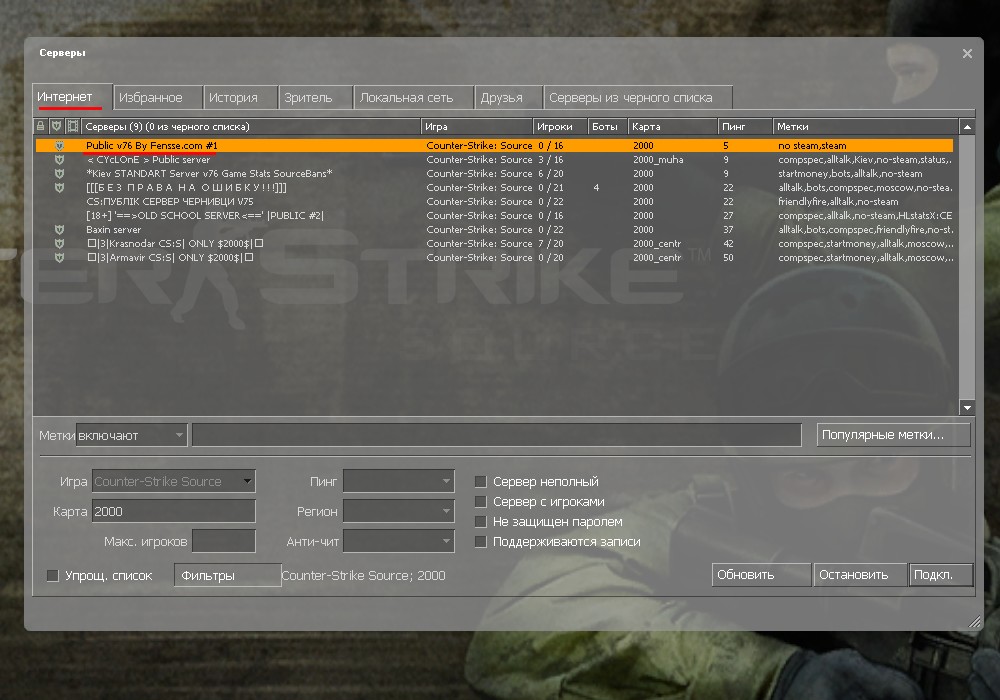Sort by the Боты column header
1000x700 pixels.
(x=607, y=126)
